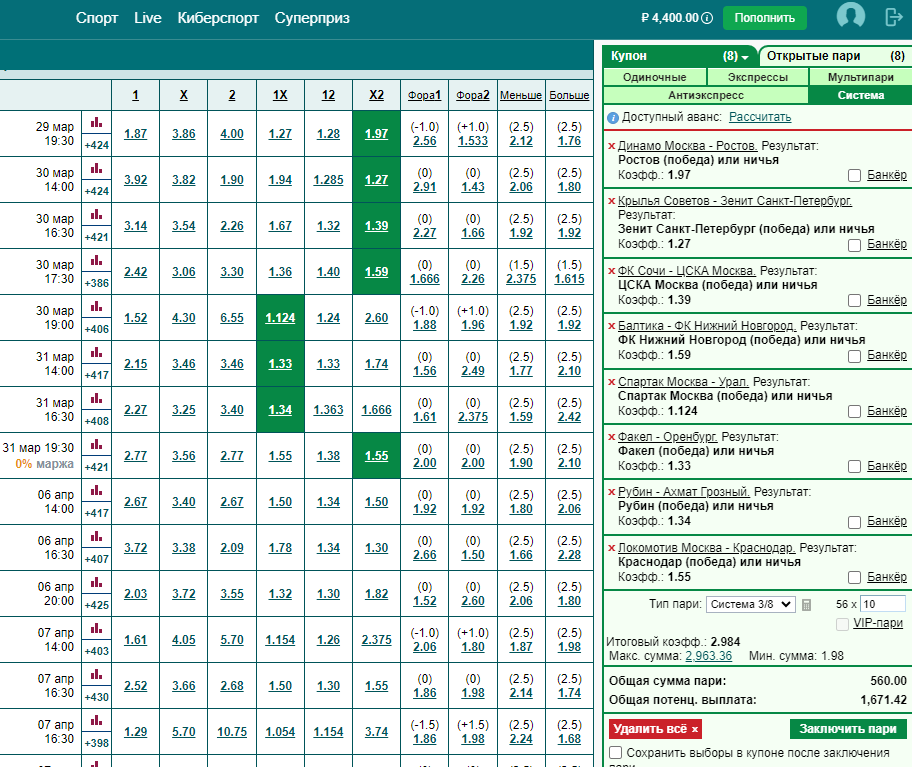Remove Крылья Советов - Зенит selection with red X
The width and height of the screenshot is (912, 767).
pos(611,201)
